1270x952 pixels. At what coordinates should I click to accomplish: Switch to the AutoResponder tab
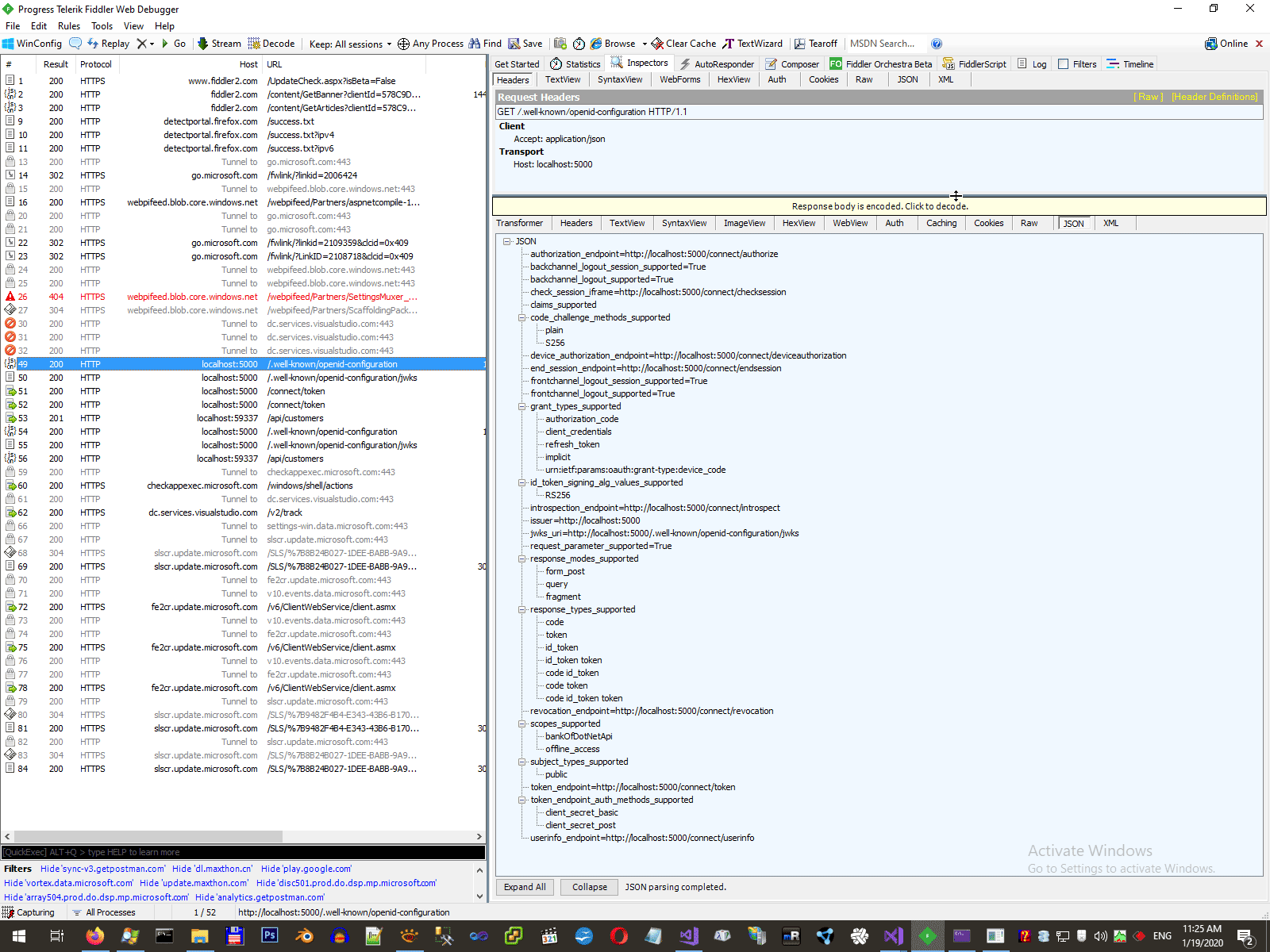pyautogui.click(x=717, y=64)
